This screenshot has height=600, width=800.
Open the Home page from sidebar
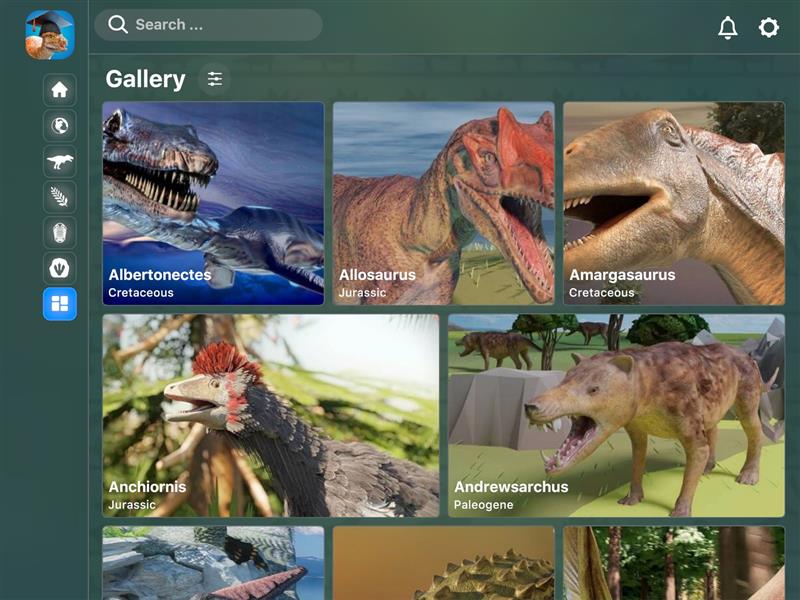[x=60, y=90]
